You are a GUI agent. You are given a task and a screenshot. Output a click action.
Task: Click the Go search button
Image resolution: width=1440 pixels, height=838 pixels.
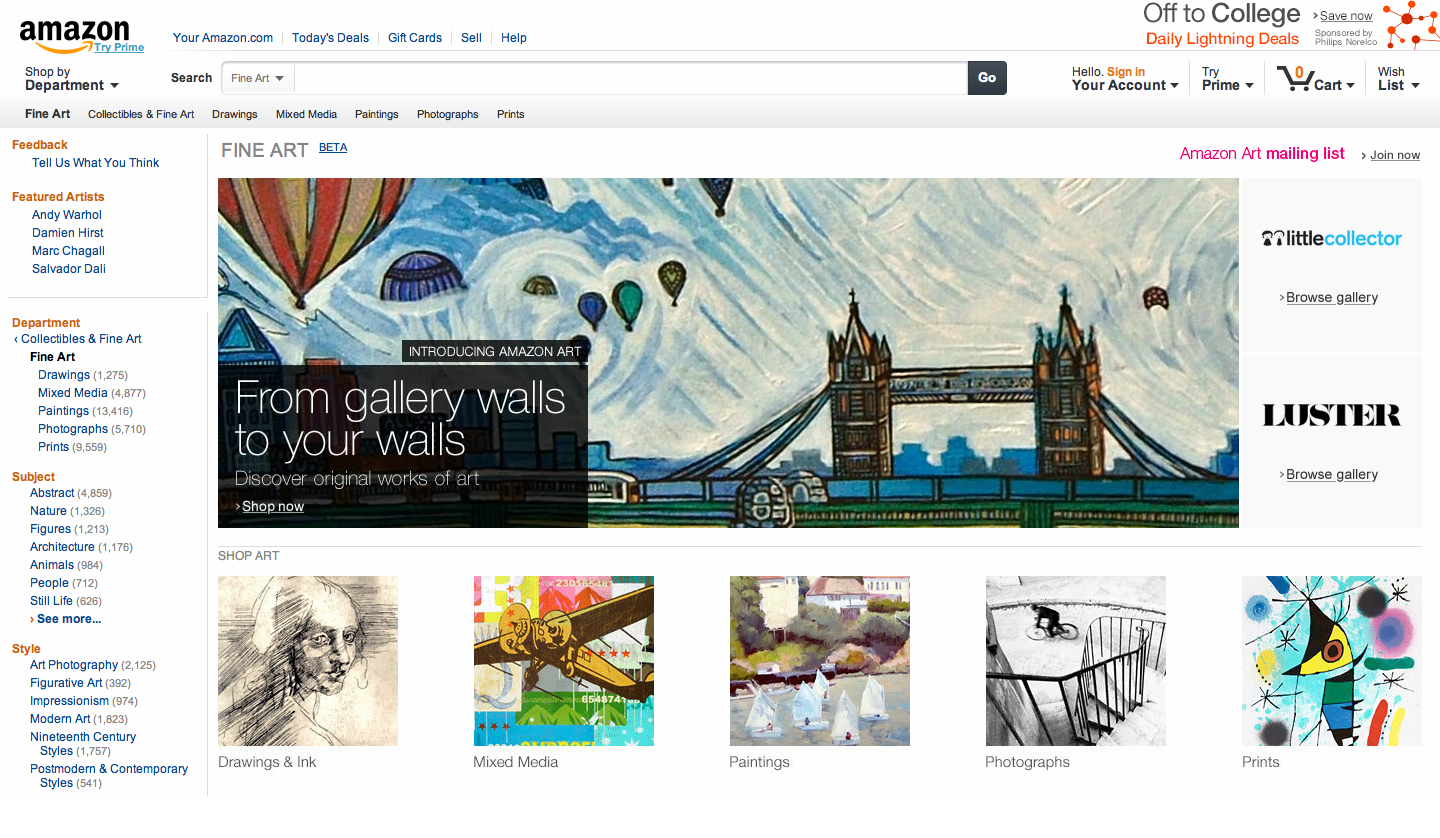tap(987, 78)
